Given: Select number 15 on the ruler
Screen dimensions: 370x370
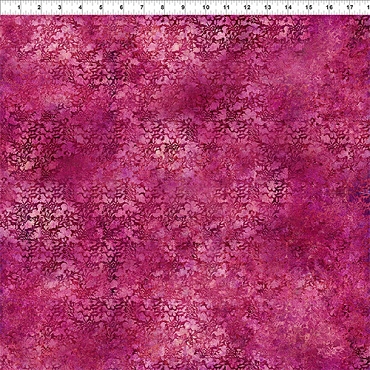Looking at the screenshot, I should point(309,7).
